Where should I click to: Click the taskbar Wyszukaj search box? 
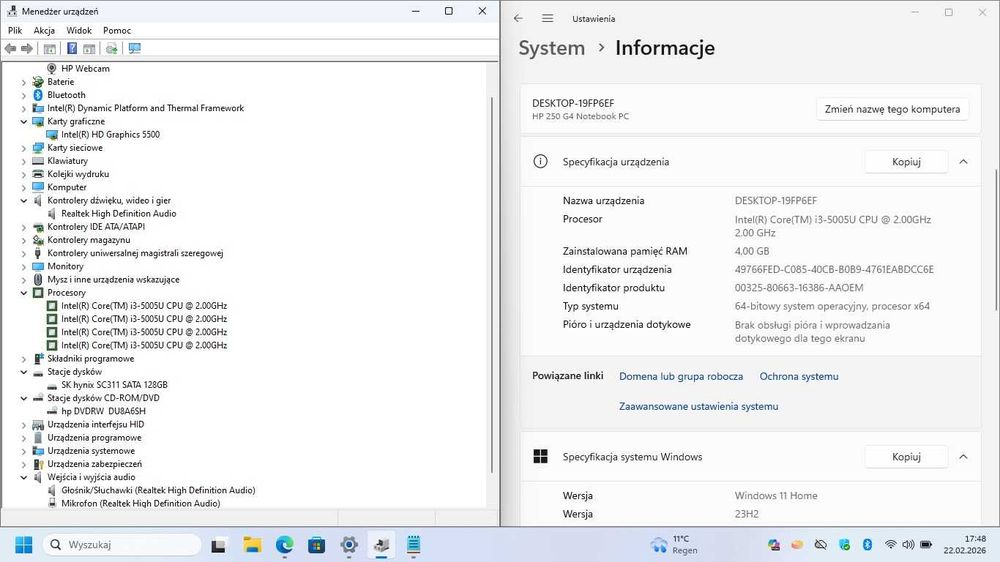coord(122,545)
